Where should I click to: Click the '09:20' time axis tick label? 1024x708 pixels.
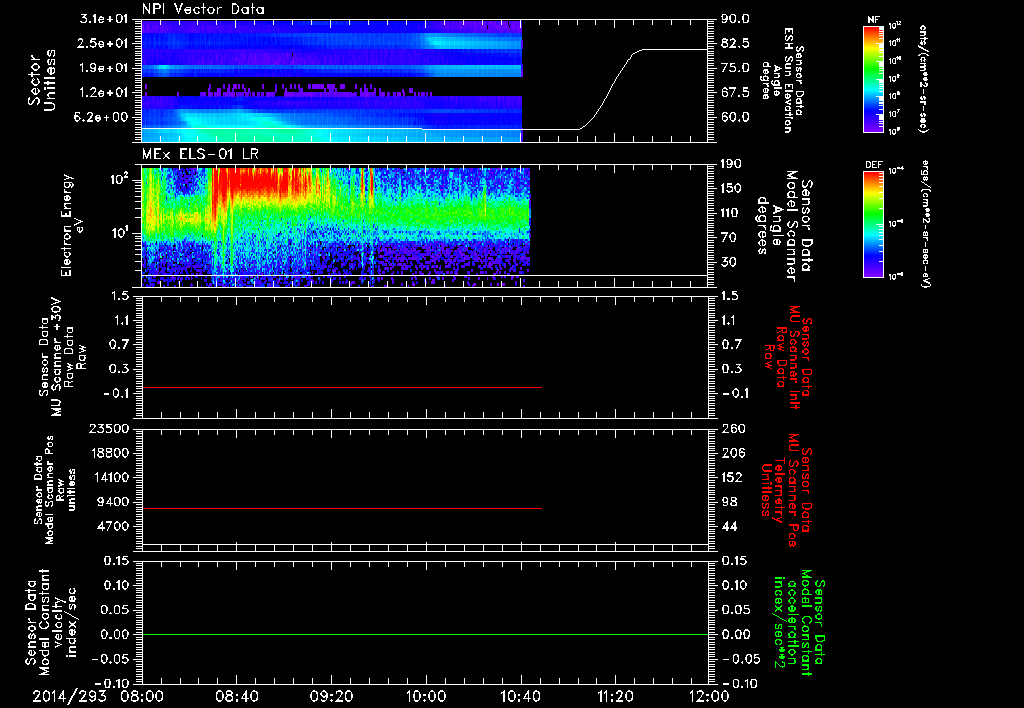coord(331,696)
